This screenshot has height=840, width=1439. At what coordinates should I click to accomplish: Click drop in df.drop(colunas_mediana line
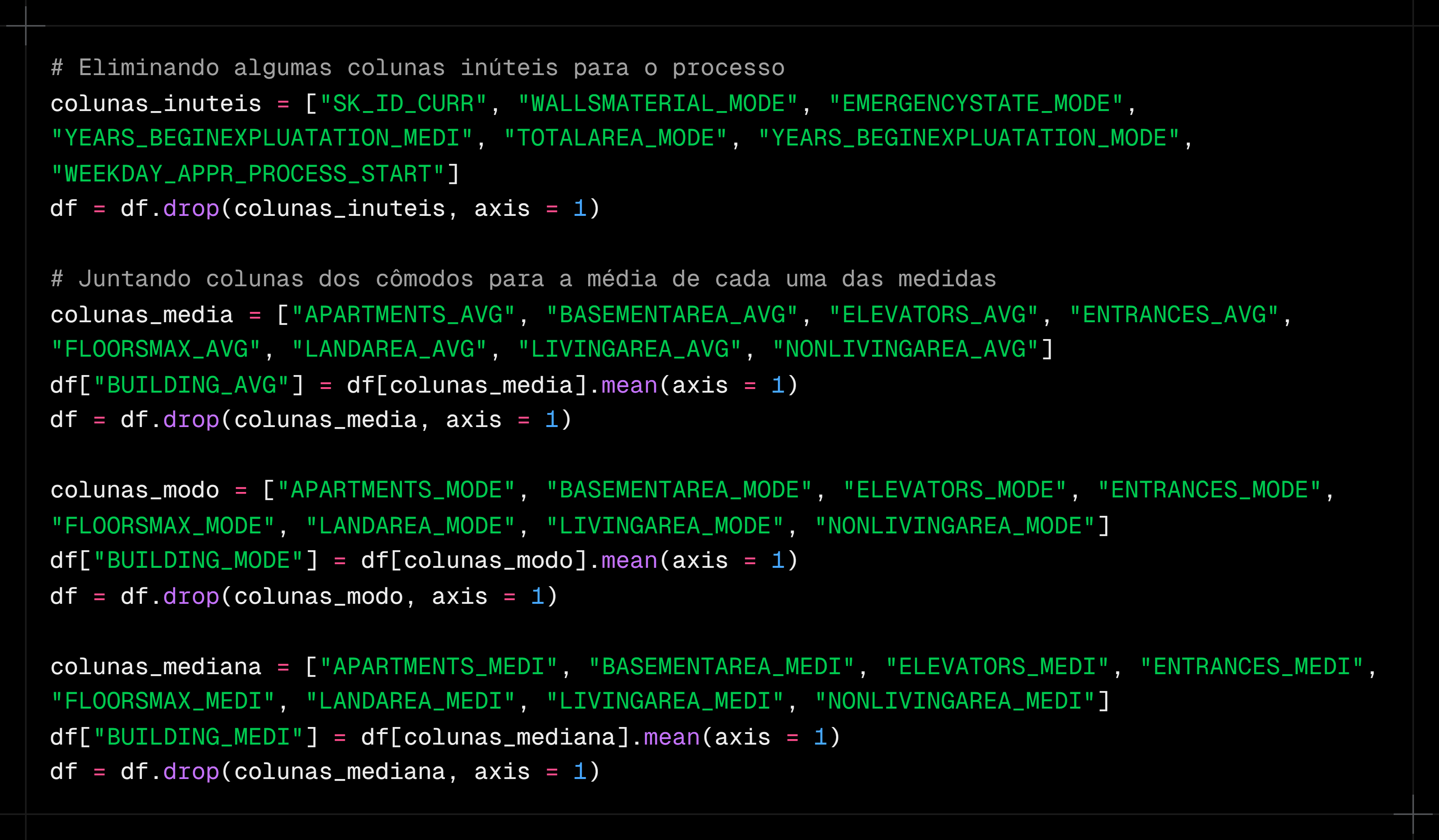(x=191, y=772)
